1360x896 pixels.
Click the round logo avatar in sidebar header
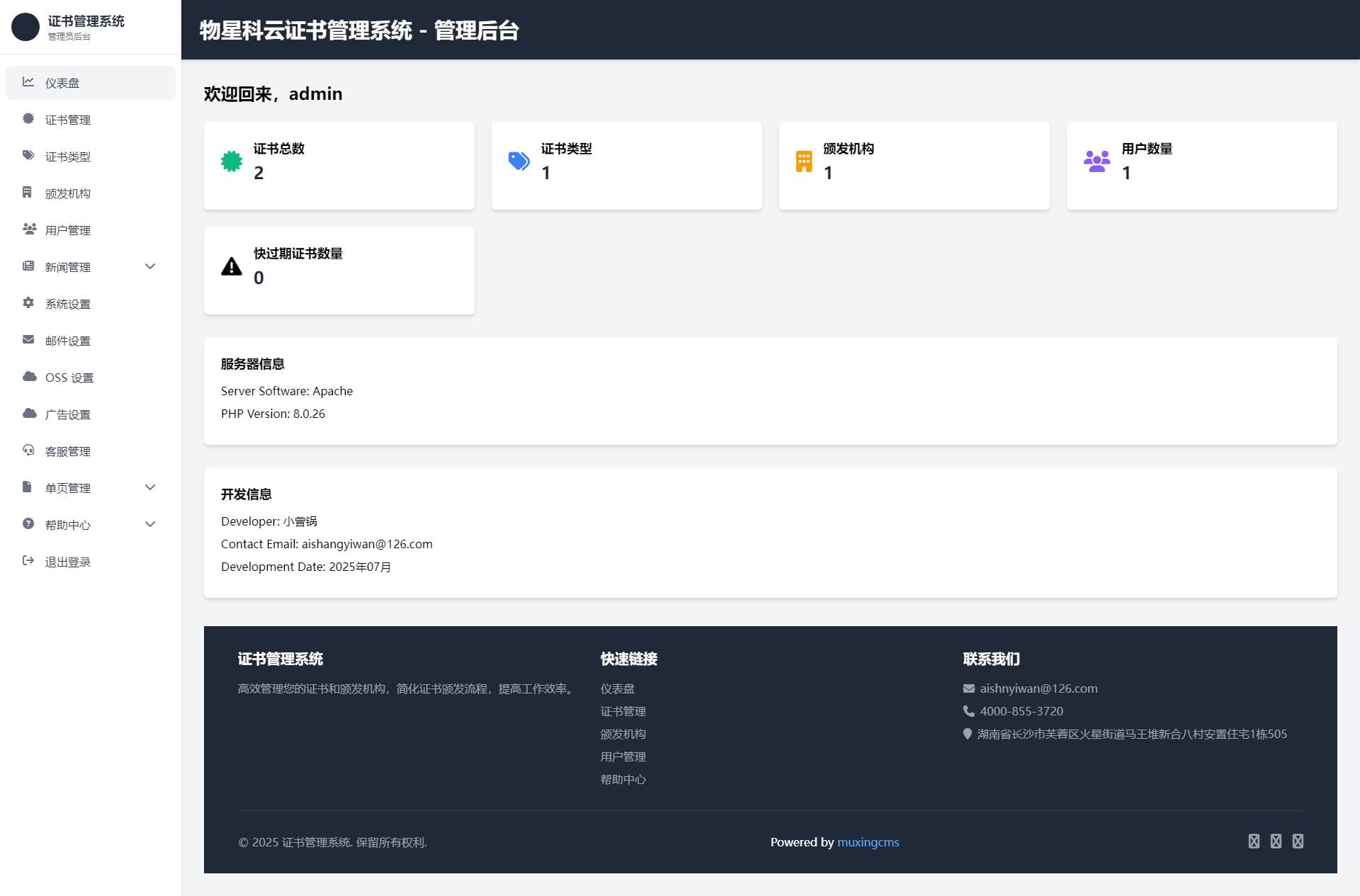pos(25,27)
